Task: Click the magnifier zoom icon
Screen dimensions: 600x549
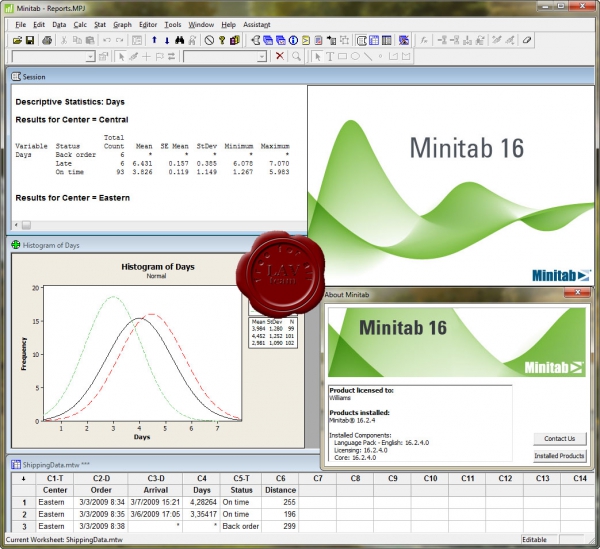Action: click(x=296, y=56)
